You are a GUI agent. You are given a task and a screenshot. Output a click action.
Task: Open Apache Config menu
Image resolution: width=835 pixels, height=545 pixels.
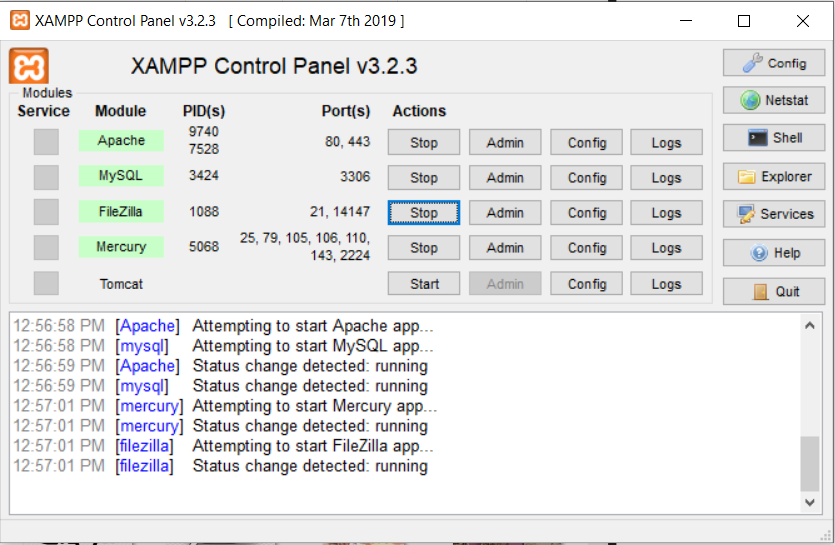click(586, 142)
